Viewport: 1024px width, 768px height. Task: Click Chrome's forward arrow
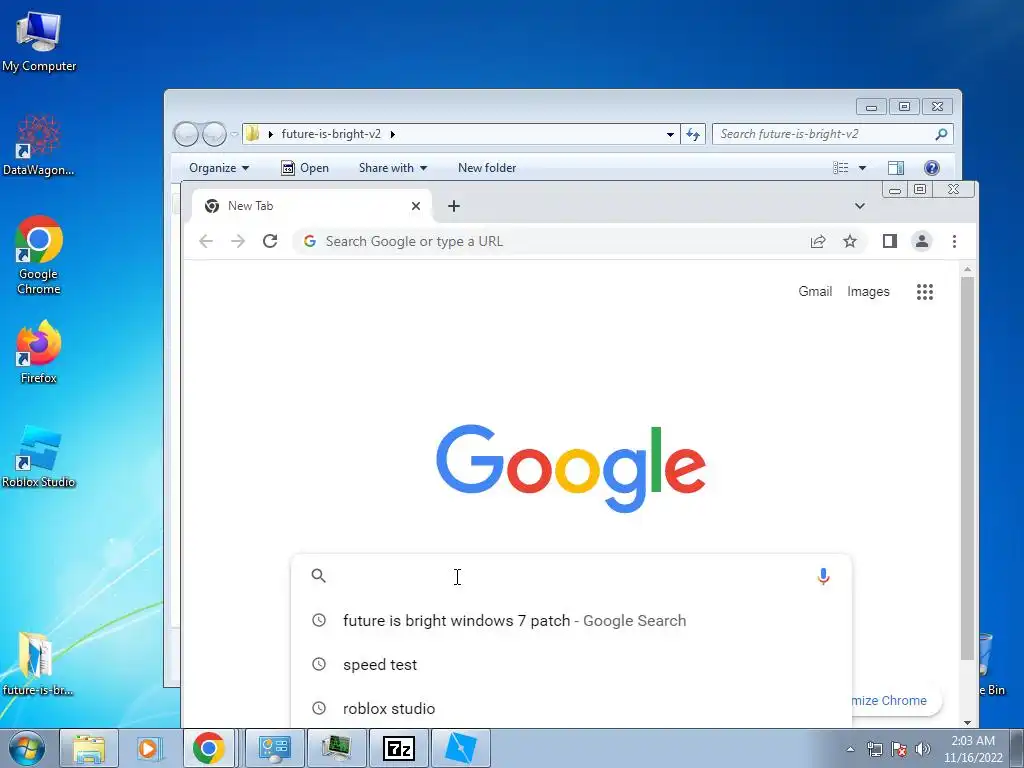[x=238, y=241]
